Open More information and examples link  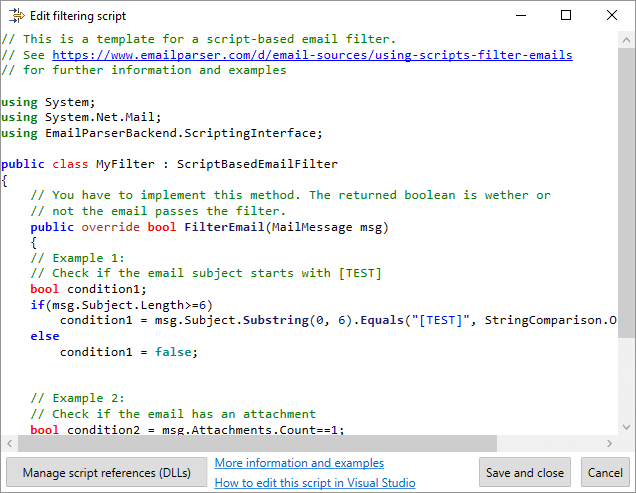(299, 463)
